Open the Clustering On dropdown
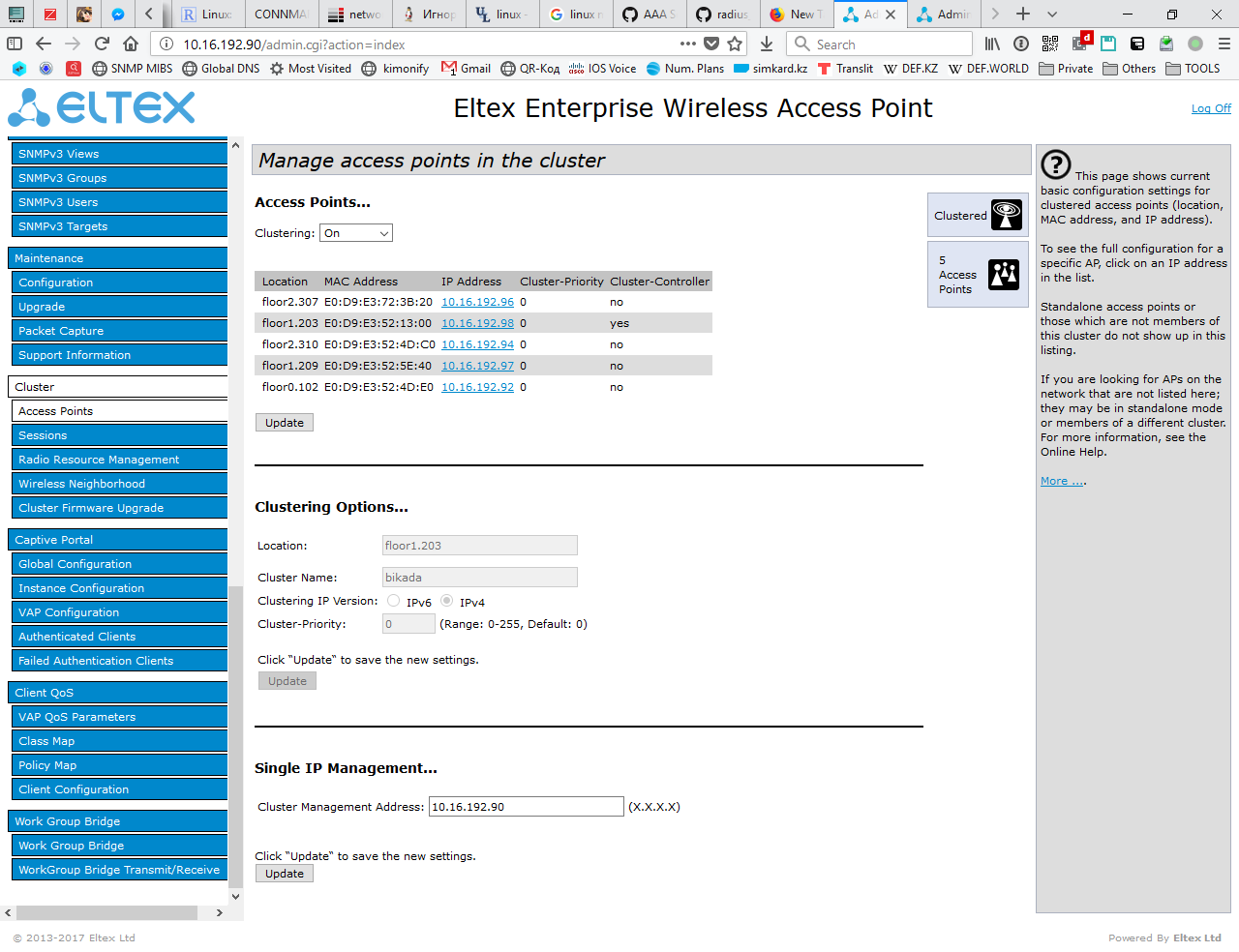Screen dimensions: 1239x952 pyautogui.click(x=356, y=233)
